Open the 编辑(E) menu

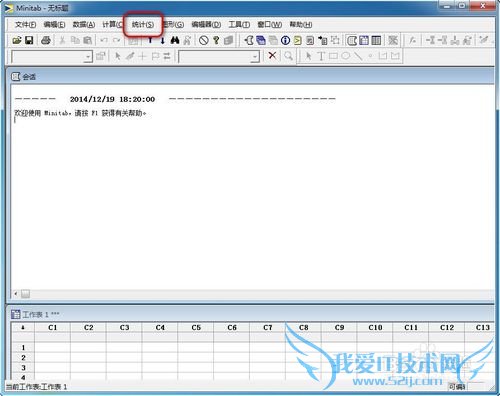54,25
